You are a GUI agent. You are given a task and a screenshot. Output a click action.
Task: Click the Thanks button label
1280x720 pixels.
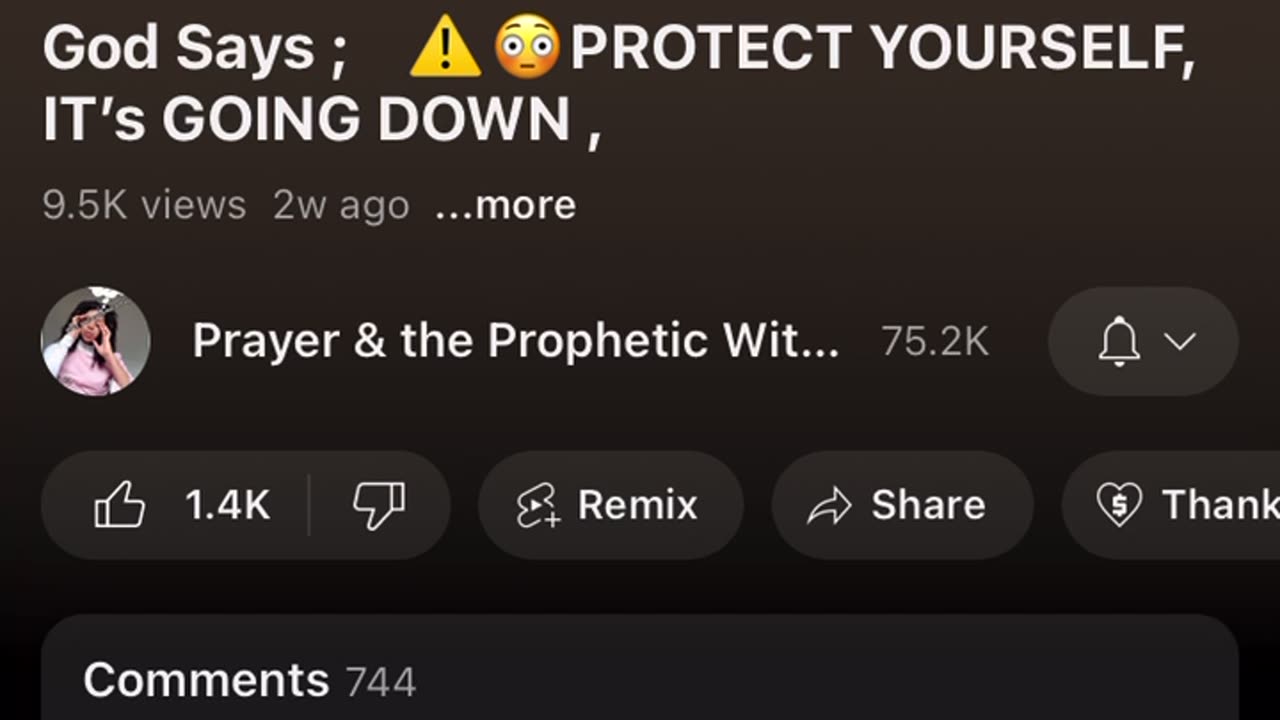[x=1220, y=505]
